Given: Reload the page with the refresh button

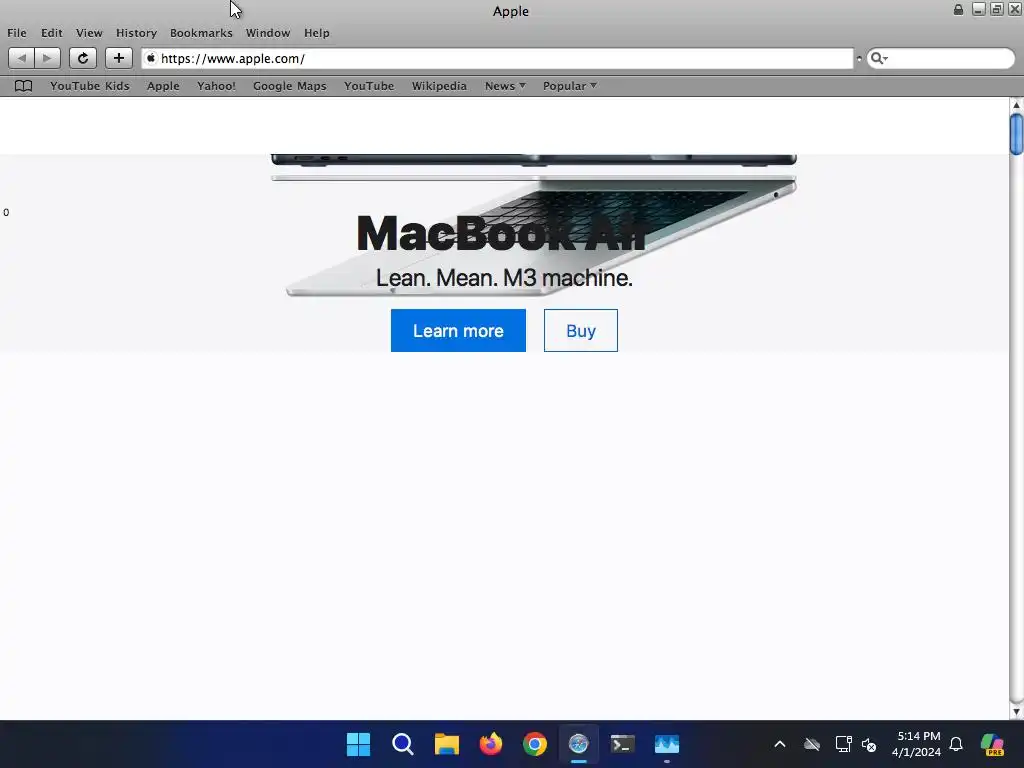Looking at the screenshot, I should [83, 58].
